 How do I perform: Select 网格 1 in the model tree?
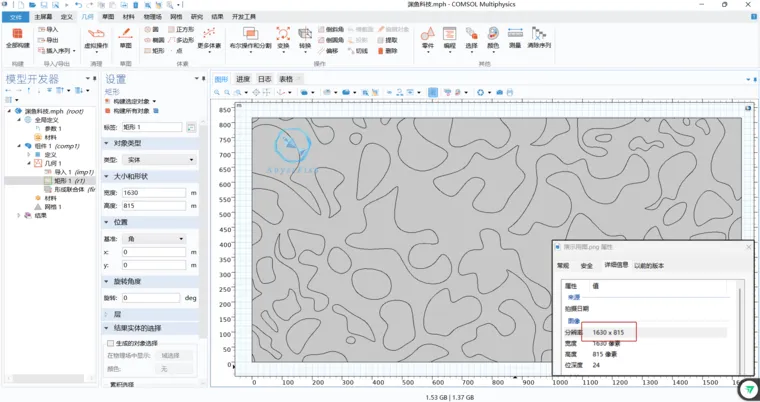48,207
